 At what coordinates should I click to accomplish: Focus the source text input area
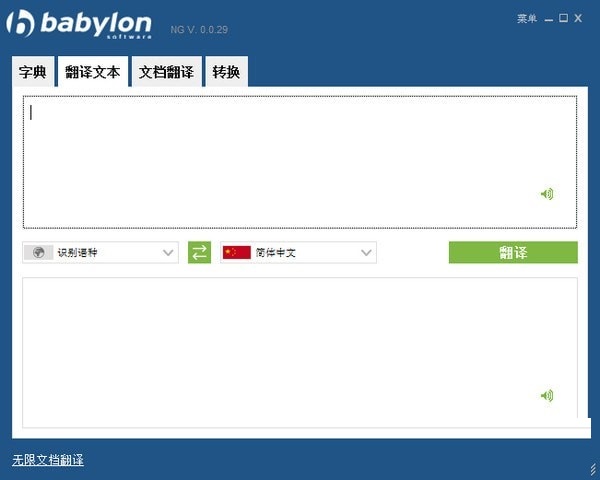[300, 162]
